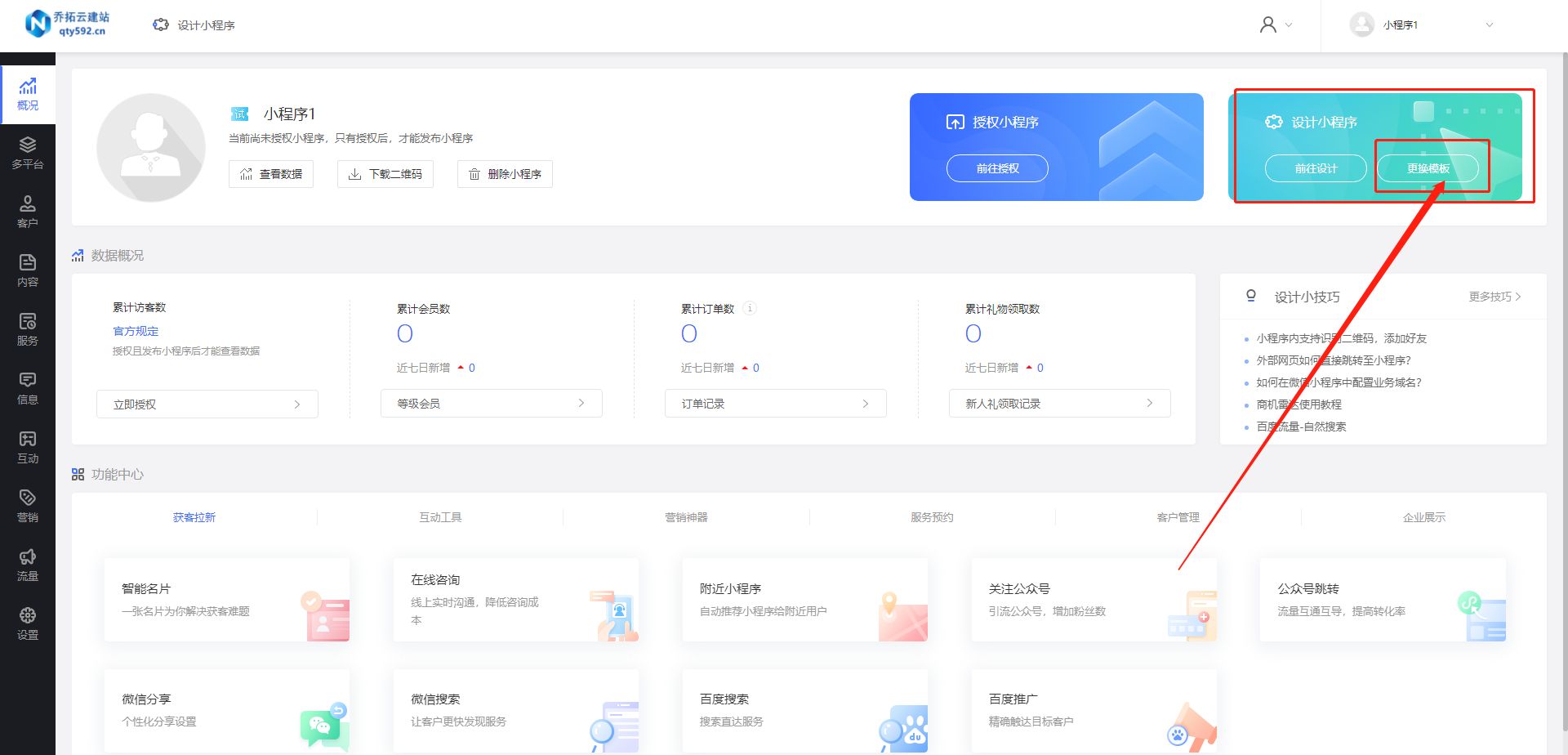Click the mini-program avatar image
The width and height of the screenshot is (1568, 755).
[x=152, y=147]
